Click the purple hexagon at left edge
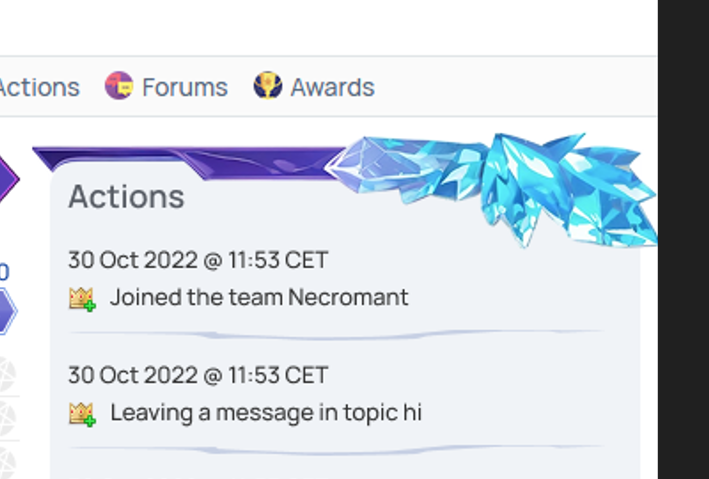This screenshot has height=479, width=709. pyautogui.click(x=7, y=180)
